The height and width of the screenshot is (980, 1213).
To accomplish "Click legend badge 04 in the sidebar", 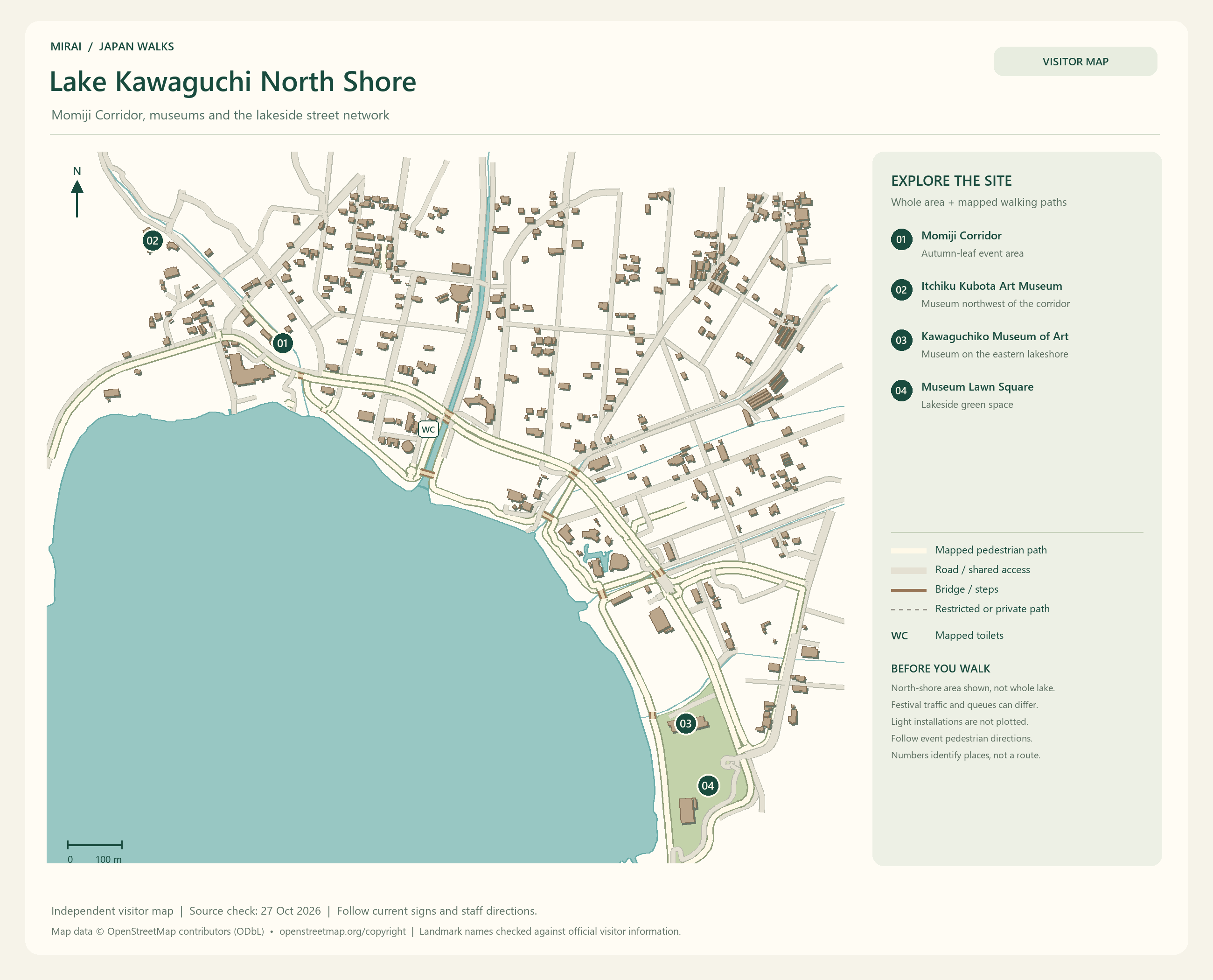I will pos(901,391).
